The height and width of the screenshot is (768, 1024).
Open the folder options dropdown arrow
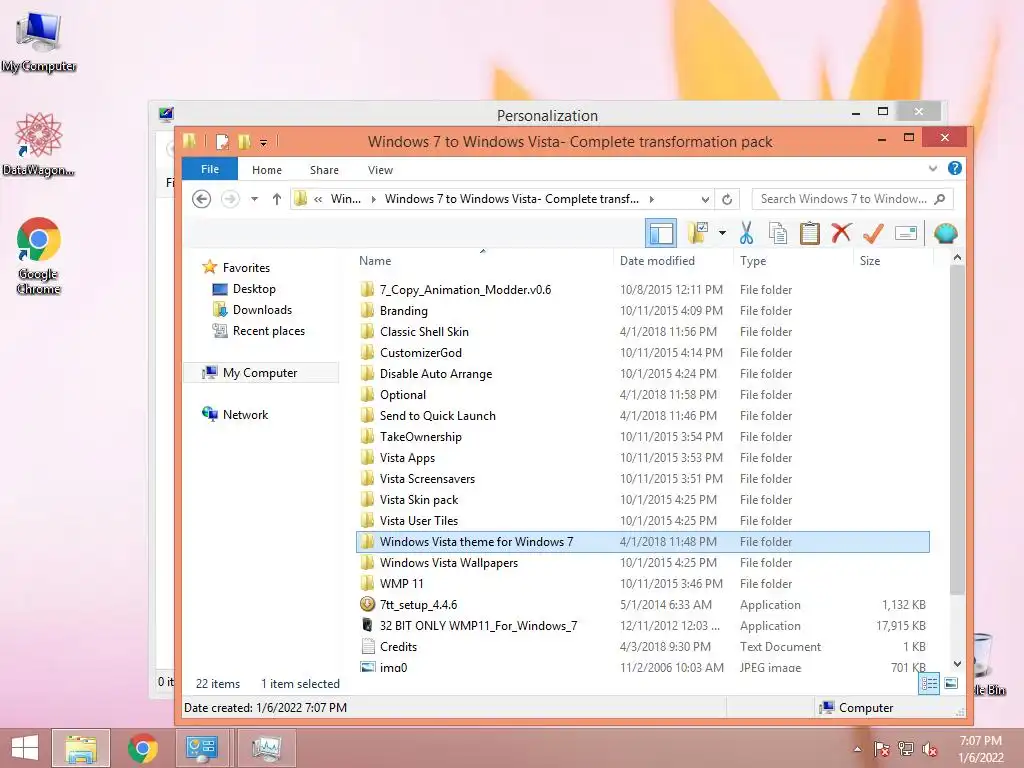(722, 233)
